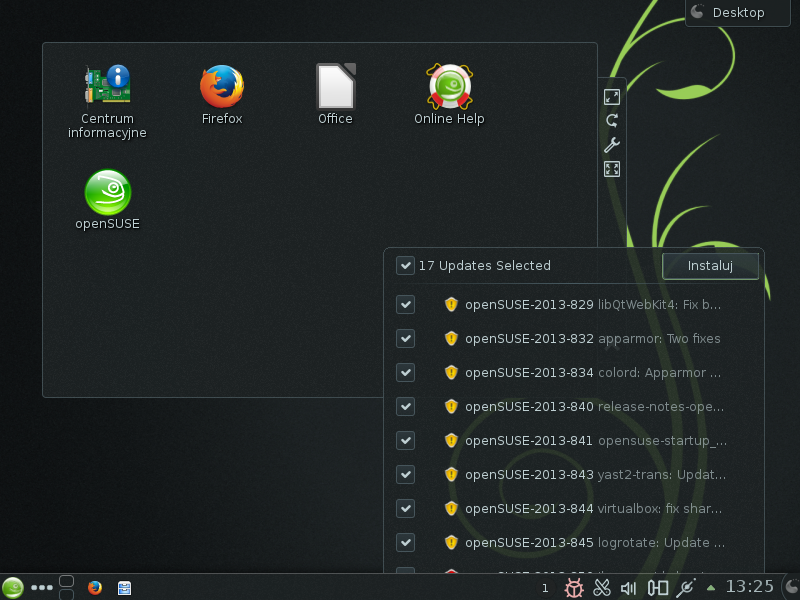Screen dimensions: 800x600
Task: Deselect the openSUSE-2013-844 virtualbox update
Action: [405, 508]
